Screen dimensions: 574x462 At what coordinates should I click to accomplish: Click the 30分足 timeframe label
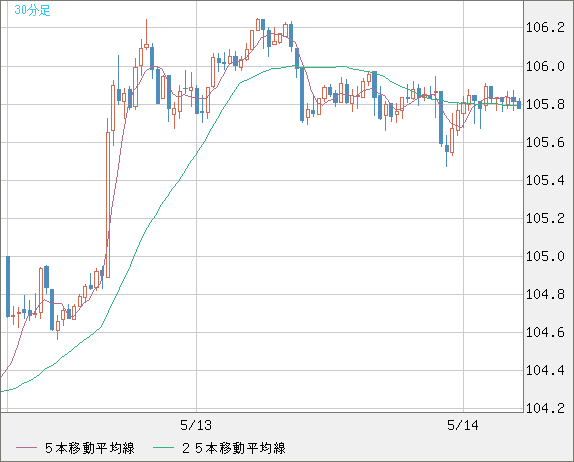pos(32,10)
